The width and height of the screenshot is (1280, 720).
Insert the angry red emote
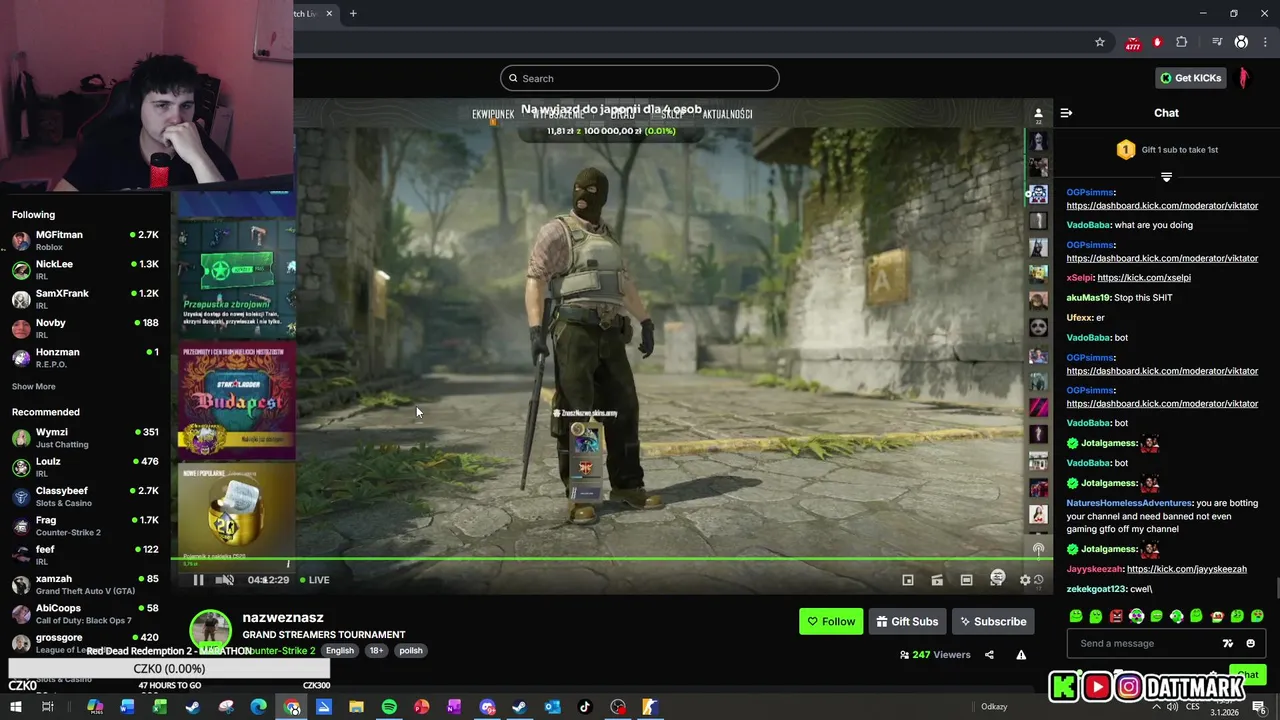pos(1116,616)
